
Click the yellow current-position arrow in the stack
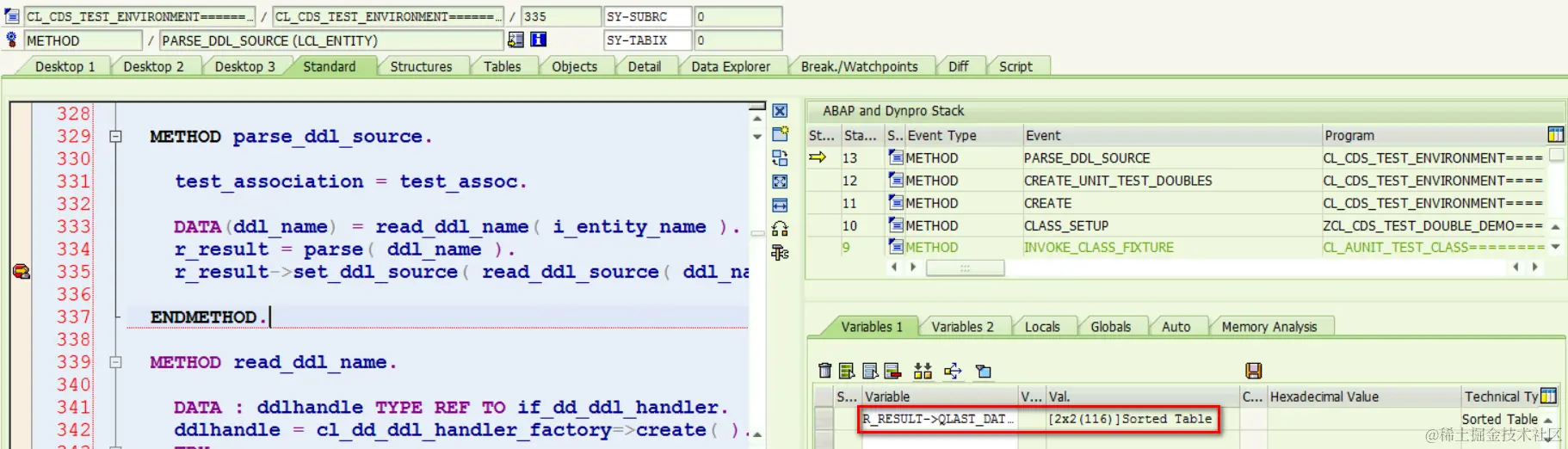pos(818,157)
